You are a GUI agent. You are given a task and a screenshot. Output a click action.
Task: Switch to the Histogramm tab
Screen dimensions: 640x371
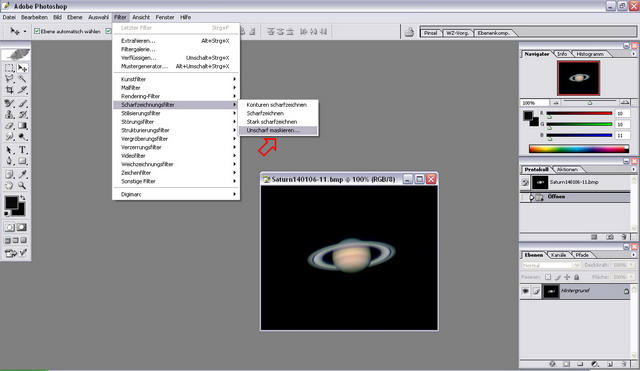click(x=590, y=54)
